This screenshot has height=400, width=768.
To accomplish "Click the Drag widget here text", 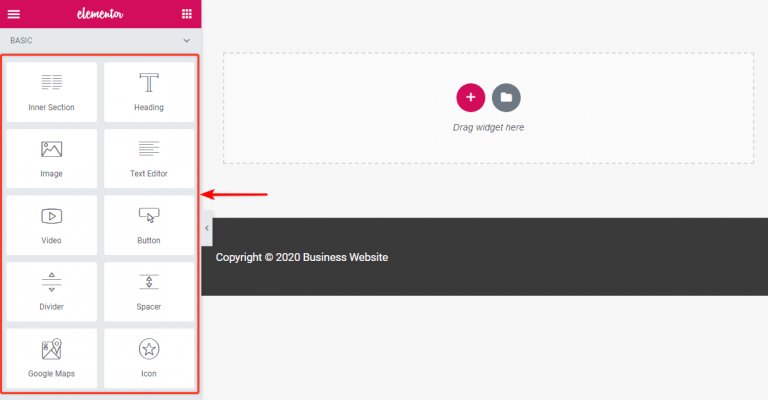I will click(488, 128).
